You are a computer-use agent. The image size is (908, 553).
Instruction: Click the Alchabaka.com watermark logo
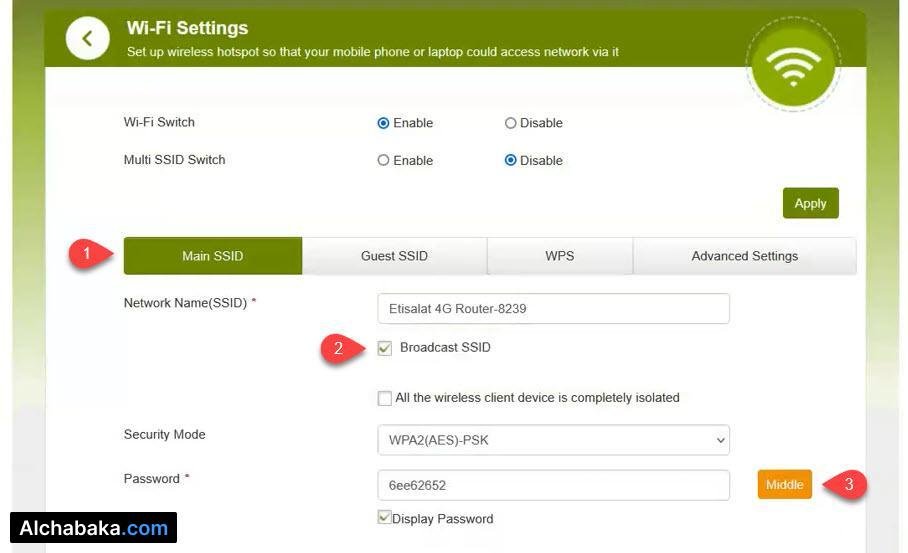point(93,528)
